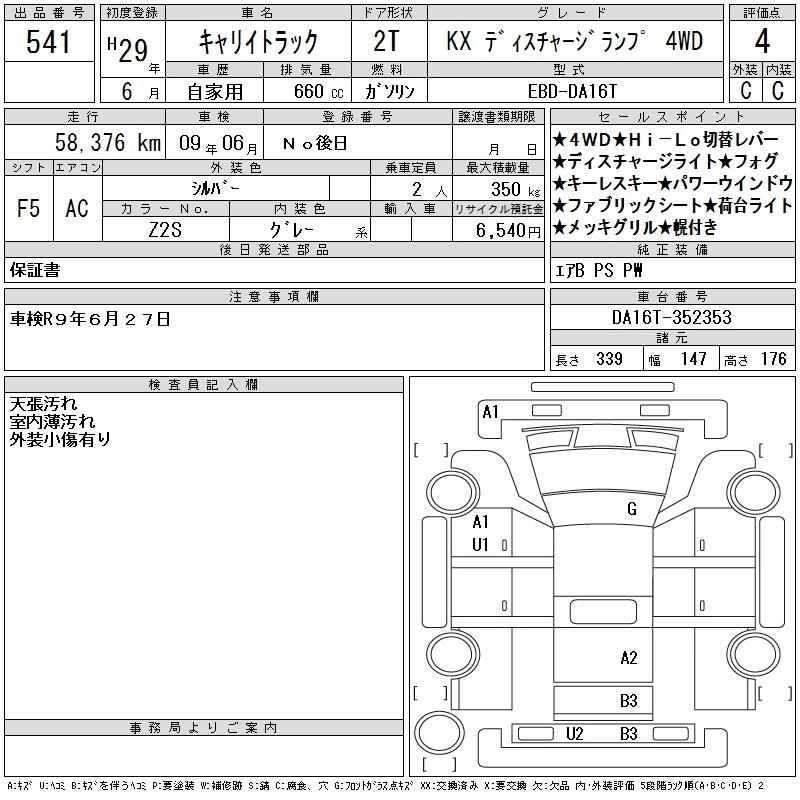Click the A1 mark on the front bumper diagram

490,412
